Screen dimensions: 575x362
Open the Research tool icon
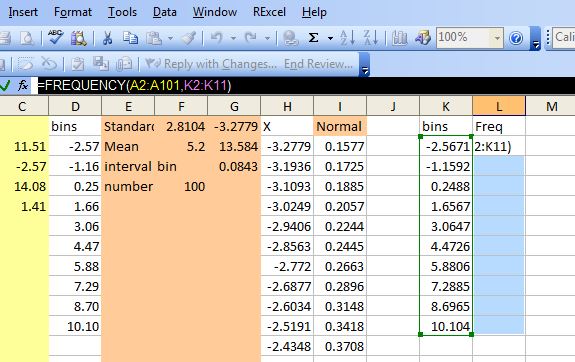[x=79, y=38]
